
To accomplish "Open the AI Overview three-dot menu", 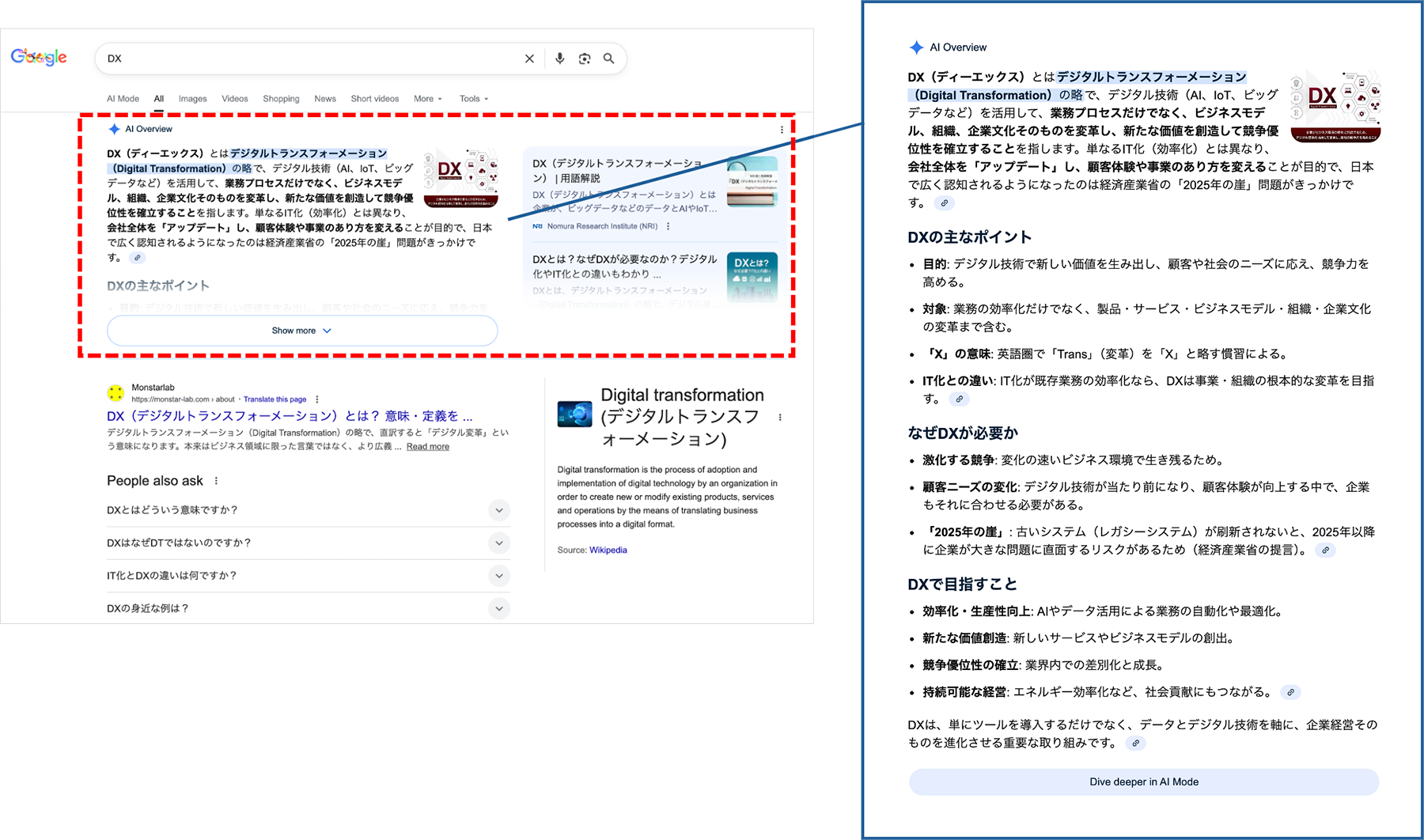I will point(782,129).
